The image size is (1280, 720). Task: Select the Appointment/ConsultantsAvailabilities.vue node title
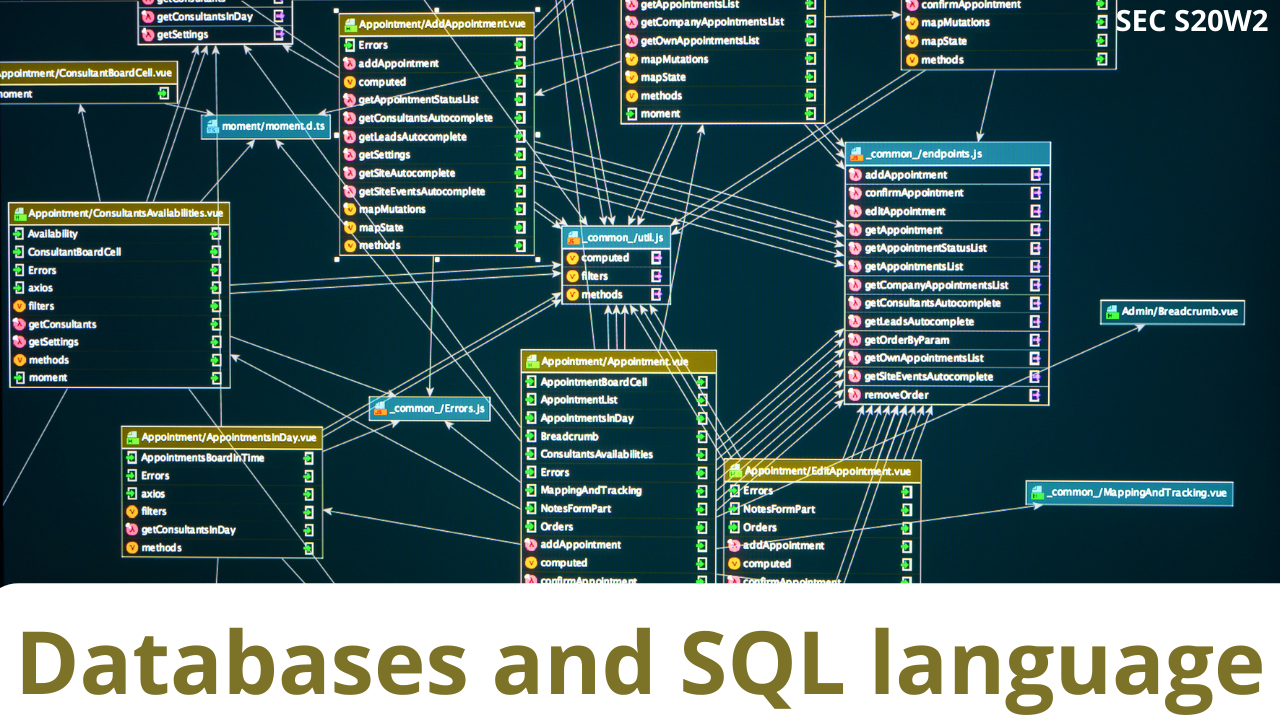[x=125, y=213]
